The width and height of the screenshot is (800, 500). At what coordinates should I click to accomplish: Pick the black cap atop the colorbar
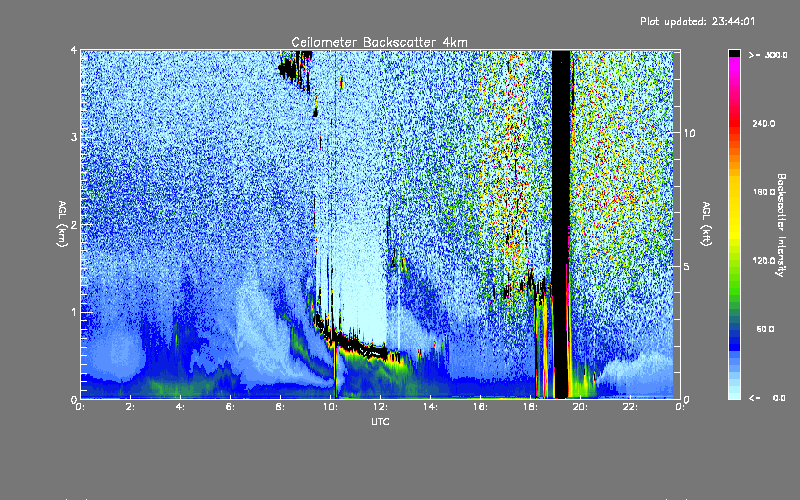click(x=734, y=53)
